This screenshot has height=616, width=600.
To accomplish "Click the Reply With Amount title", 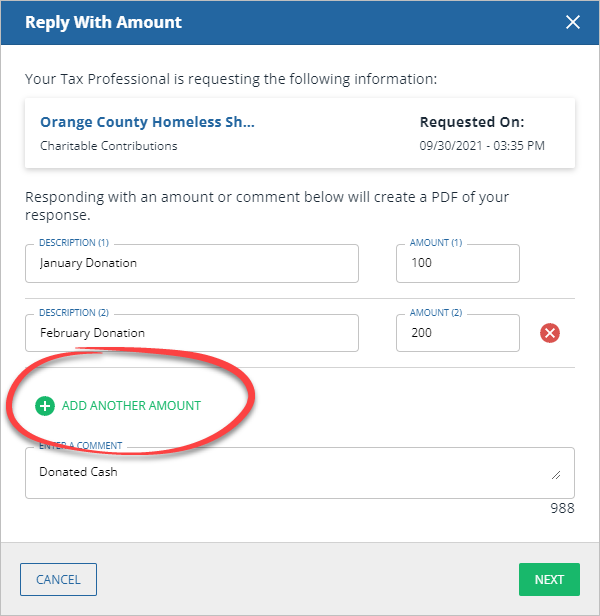I will click(x=103, y=22).
